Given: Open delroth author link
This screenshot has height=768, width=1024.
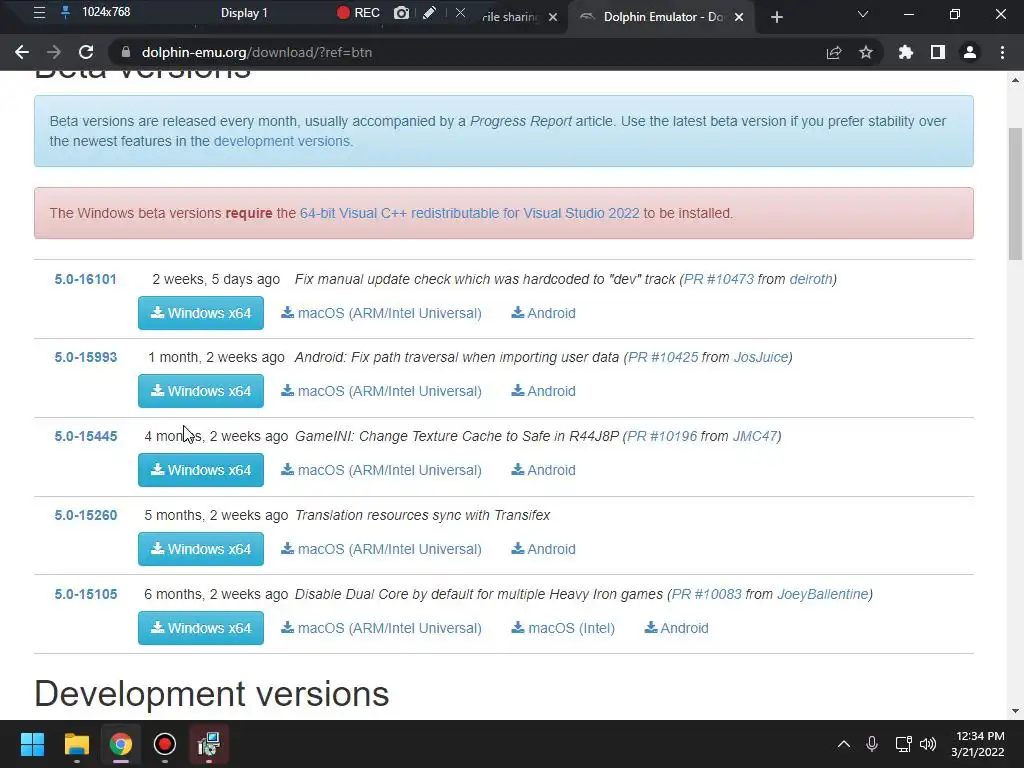Looking at the screenshot, I should coord(810,279).
